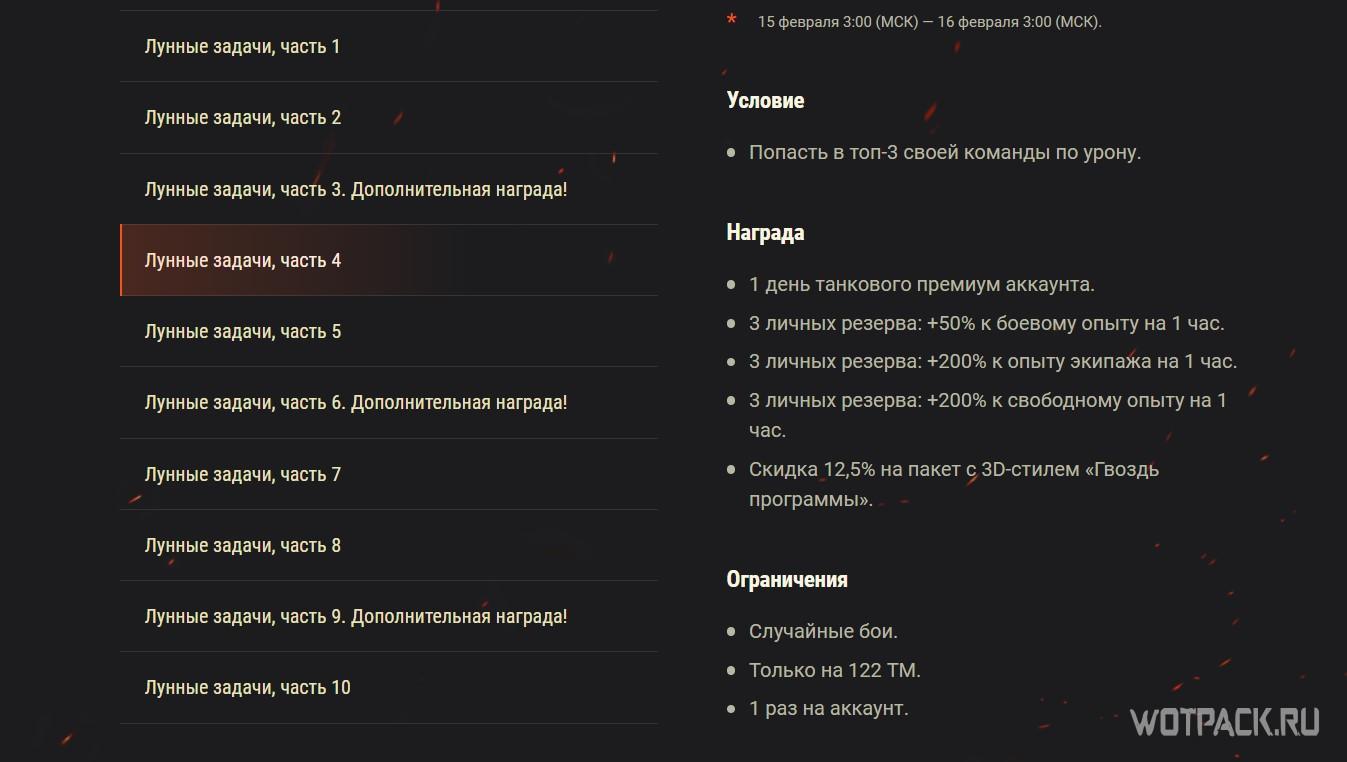Go to «Лунные задачи, часть 7»
Image resolution: width=1347 pixels, height=762 pixels.
coord(243,474)
